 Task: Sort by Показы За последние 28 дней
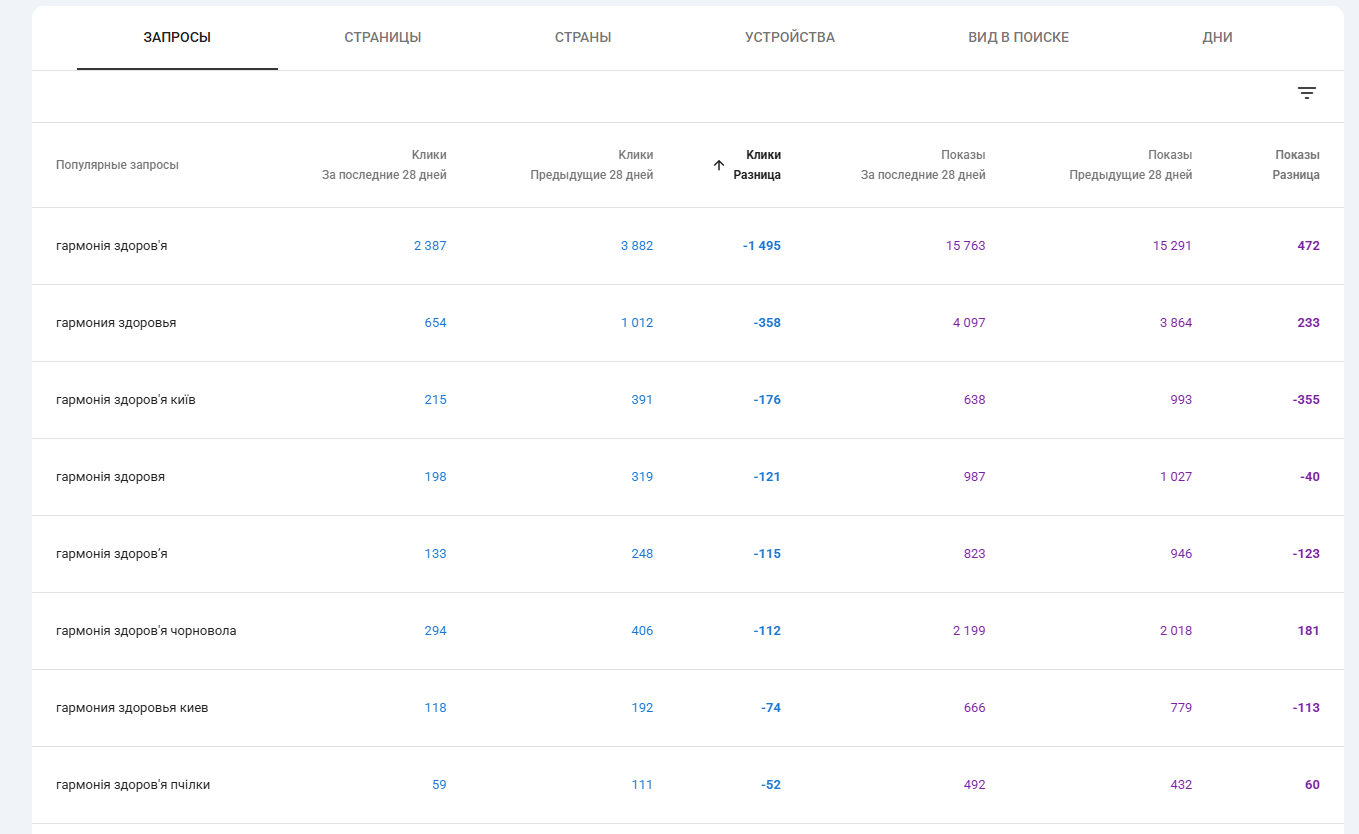pos(923,165)
